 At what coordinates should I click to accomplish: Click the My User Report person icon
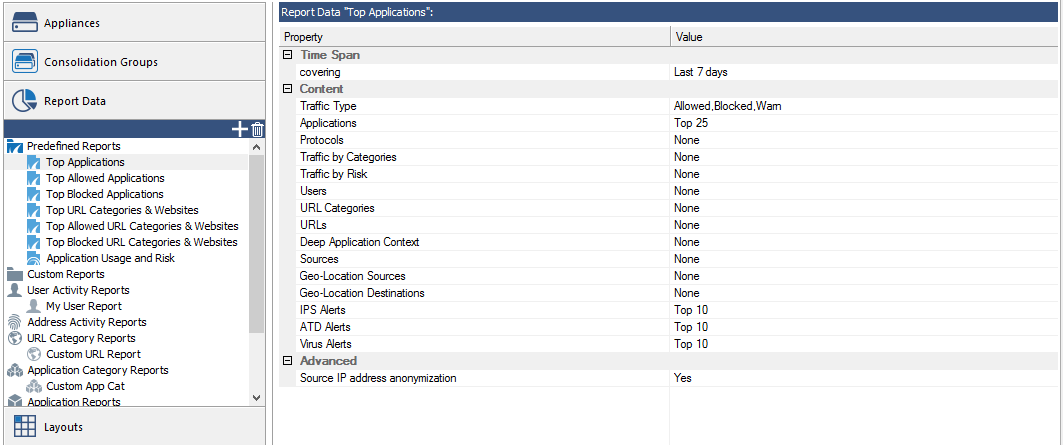[34, 307]
